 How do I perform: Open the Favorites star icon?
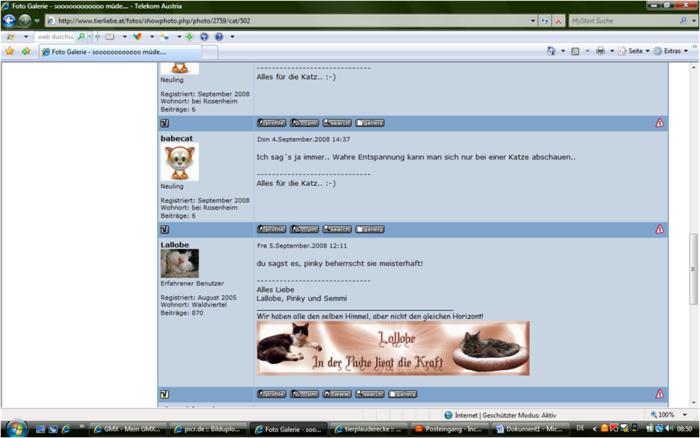click(9, 51)
